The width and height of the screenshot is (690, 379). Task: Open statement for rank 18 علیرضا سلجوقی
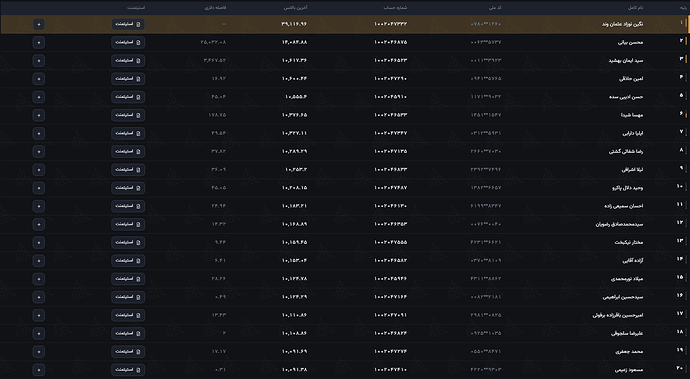[x=128, y=333]
